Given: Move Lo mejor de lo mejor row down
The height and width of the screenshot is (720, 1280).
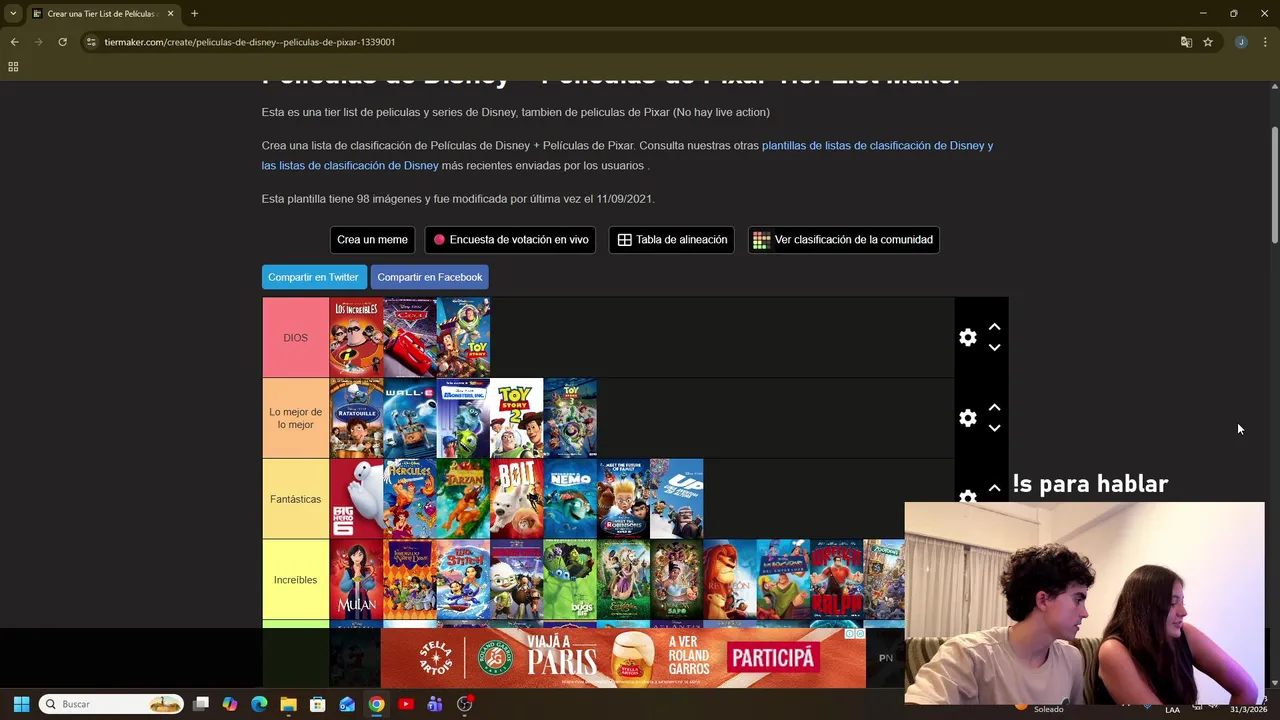Looking at the screenshot, I should pyautogui.click(x=994, y=429).
